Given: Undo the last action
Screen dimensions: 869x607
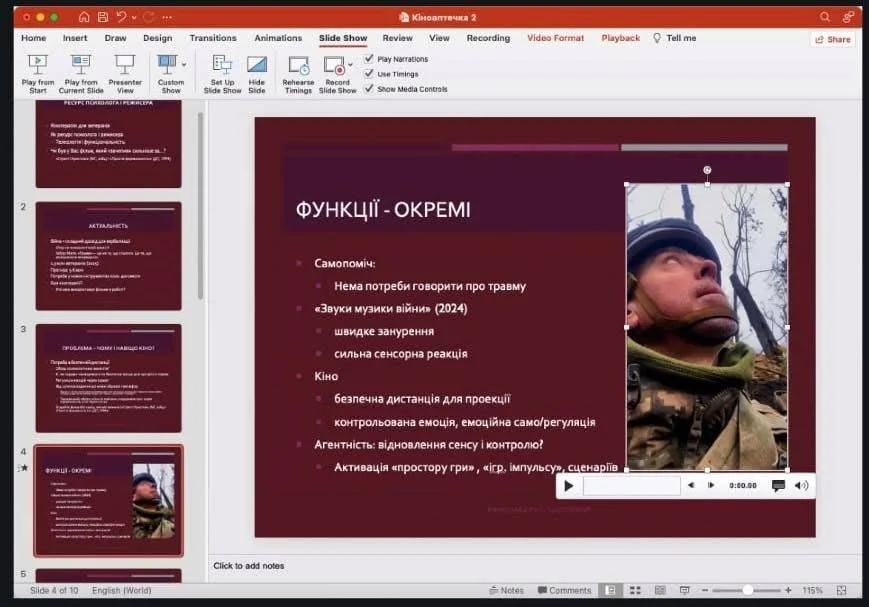Looking at the screenshot, I should 122,17.
